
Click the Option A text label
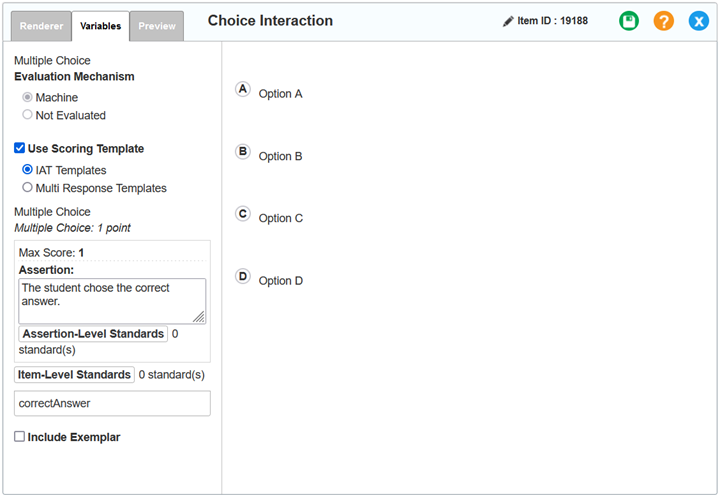pos(281,94)
